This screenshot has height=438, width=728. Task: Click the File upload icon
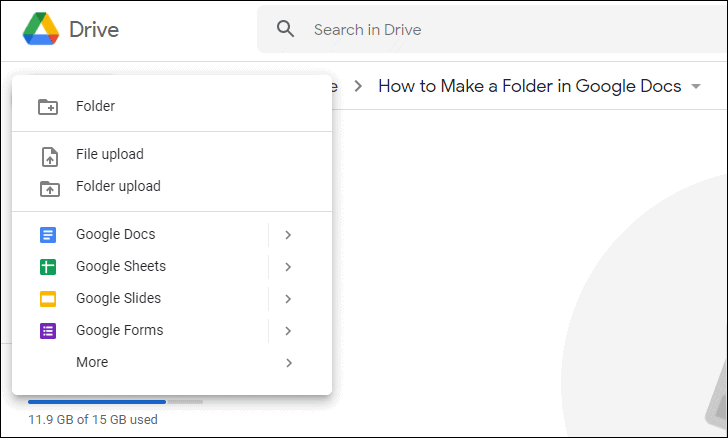click(50, 157)
